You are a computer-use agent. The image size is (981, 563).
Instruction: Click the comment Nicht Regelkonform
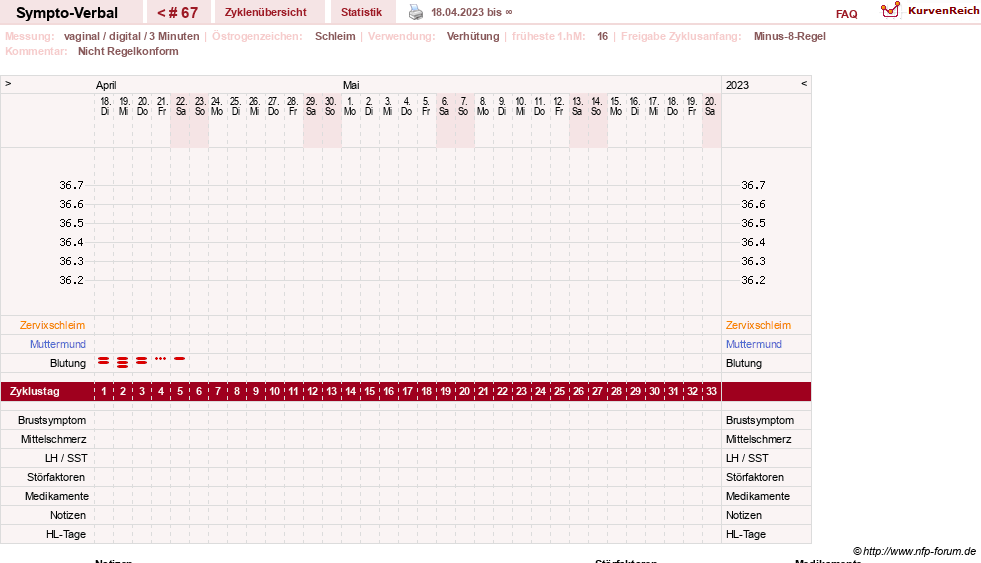128,51
